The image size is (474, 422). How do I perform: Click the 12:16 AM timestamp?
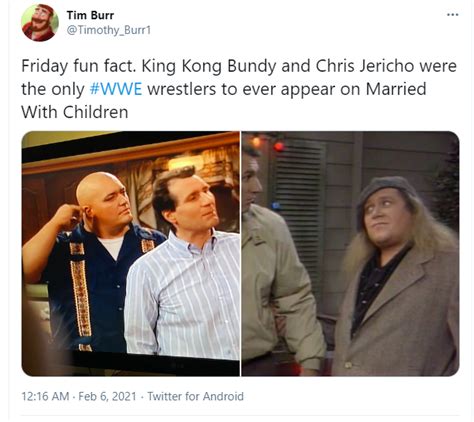point(45,396)
